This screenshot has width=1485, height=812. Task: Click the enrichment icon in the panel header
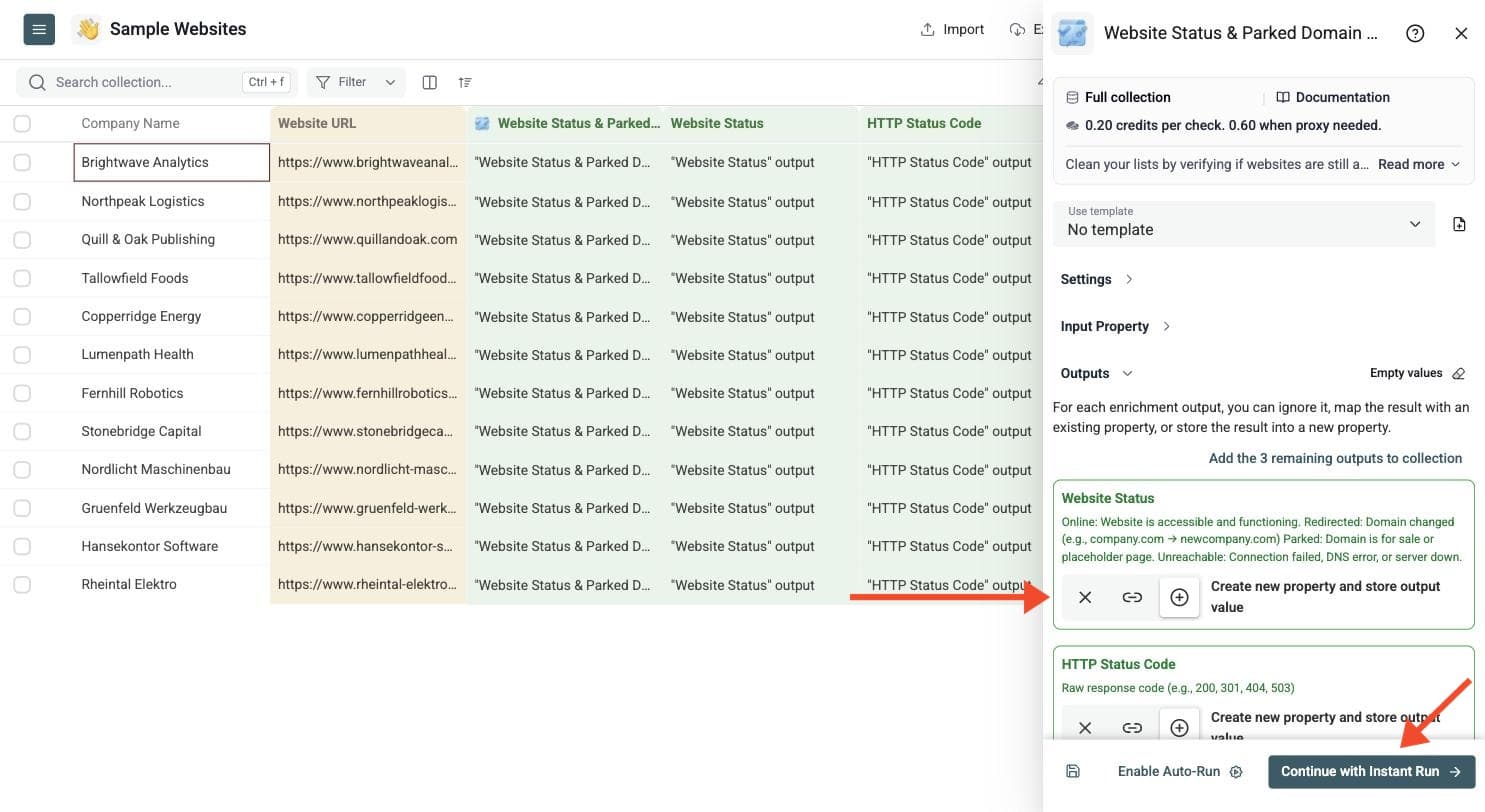pos(1072,33)
